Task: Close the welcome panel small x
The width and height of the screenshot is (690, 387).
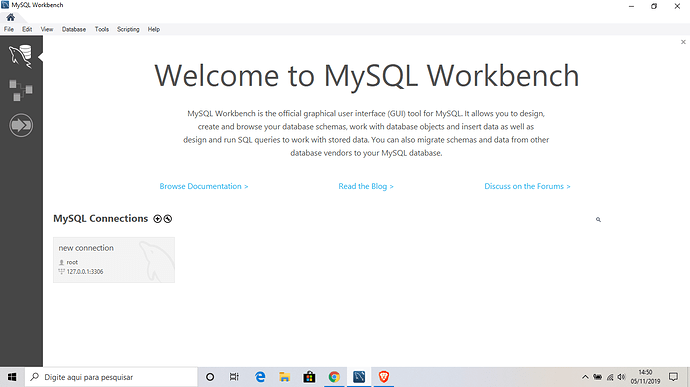Action: [x=683, y=42]
